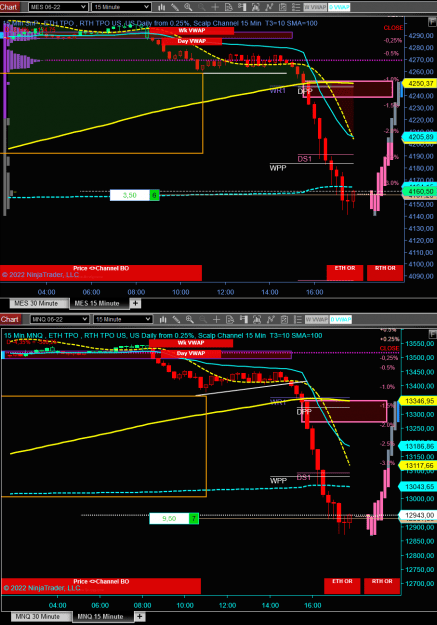Open the Data Series icon in MNQ toolbar
Image resolution: width=437 pixels, height=625 pixels.
230,319
